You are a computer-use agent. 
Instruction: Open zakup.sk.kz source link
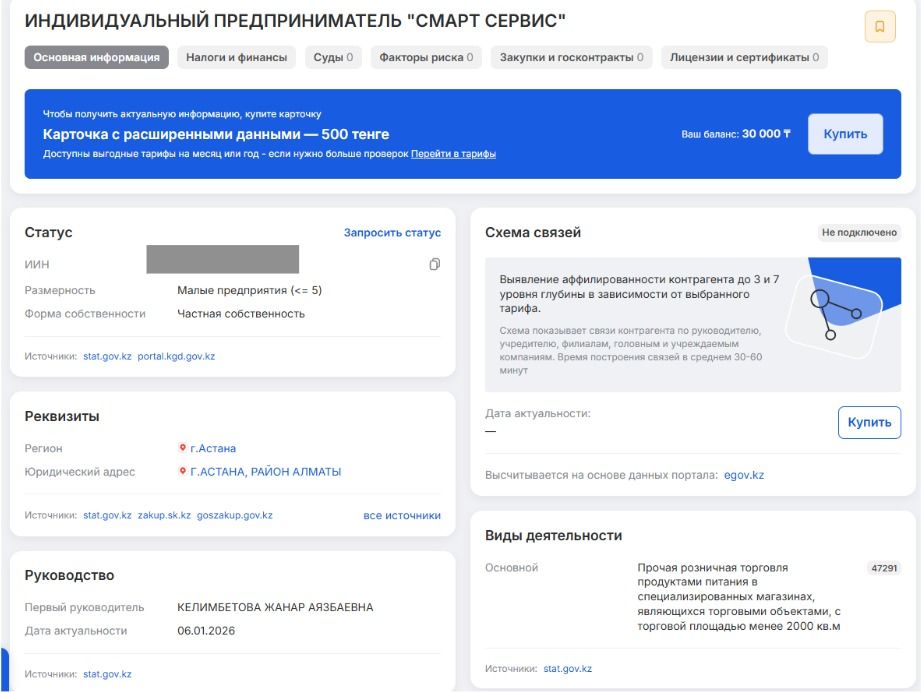164,515
